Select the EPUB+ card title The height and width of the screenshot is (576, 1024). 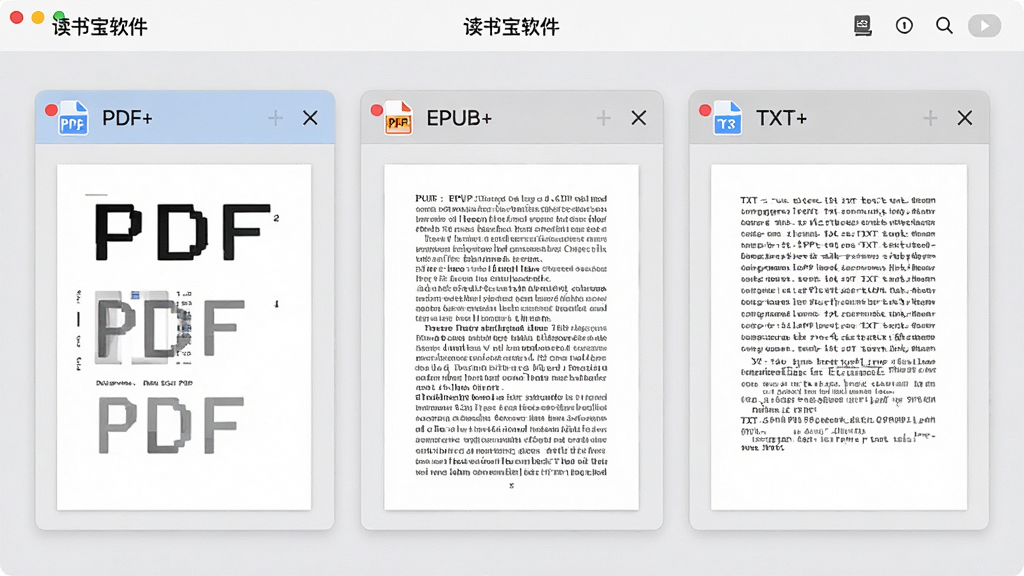(459, 118)
